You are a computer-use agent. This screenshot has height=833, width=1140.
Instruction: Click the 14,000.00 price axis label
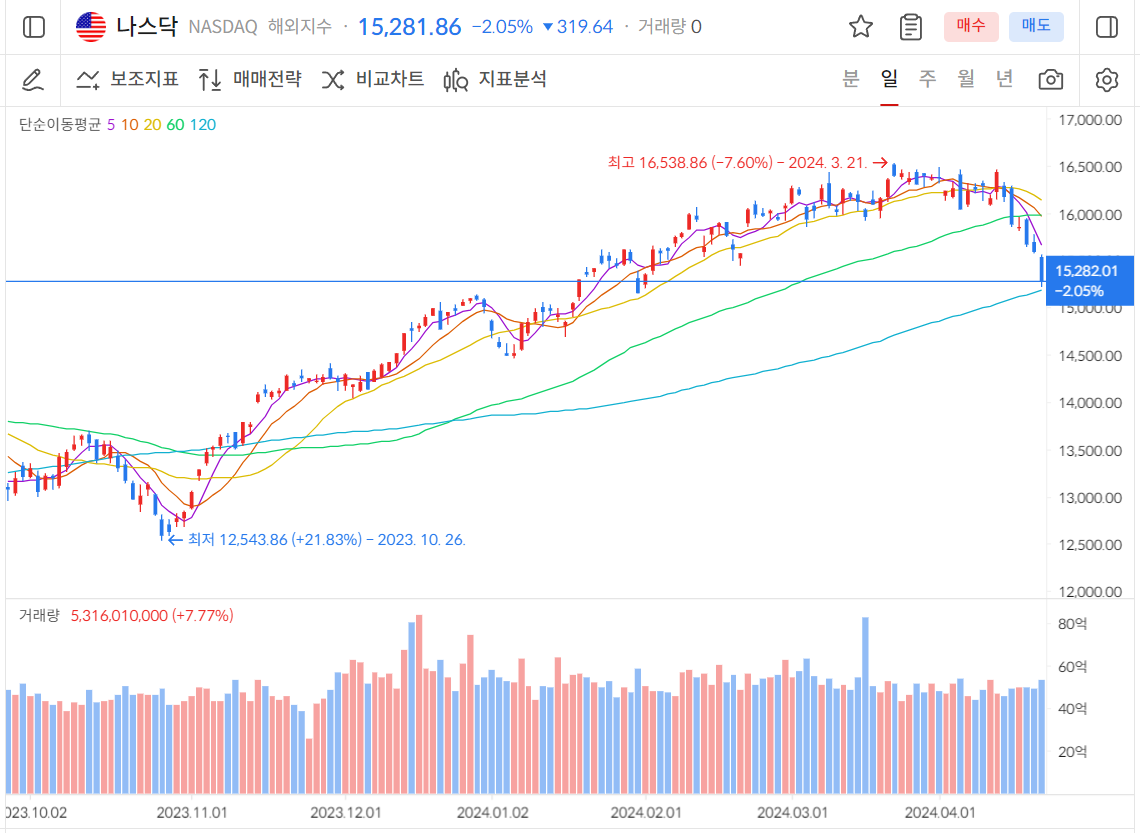coord(1090,403)
